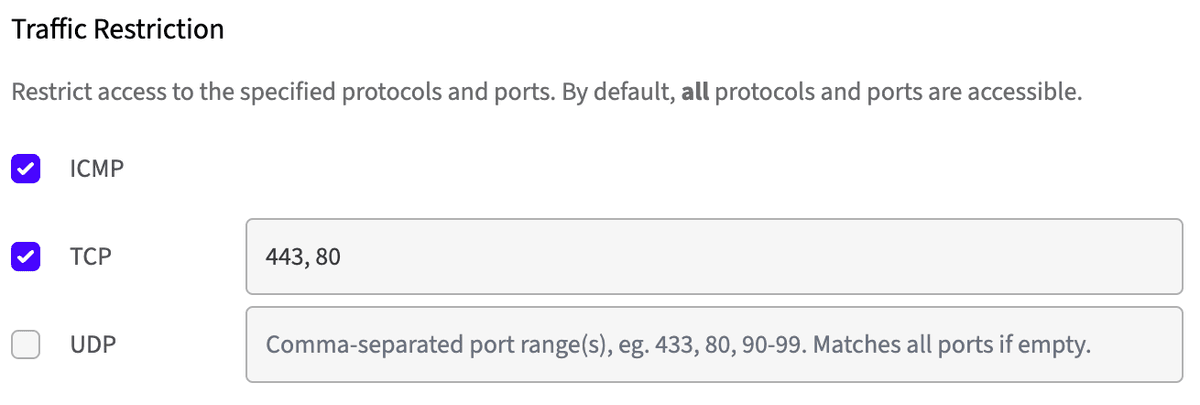Screen dimensions: 1200x405
Task: Click the Traffic Restriction heading
Action: click(117, 30)
